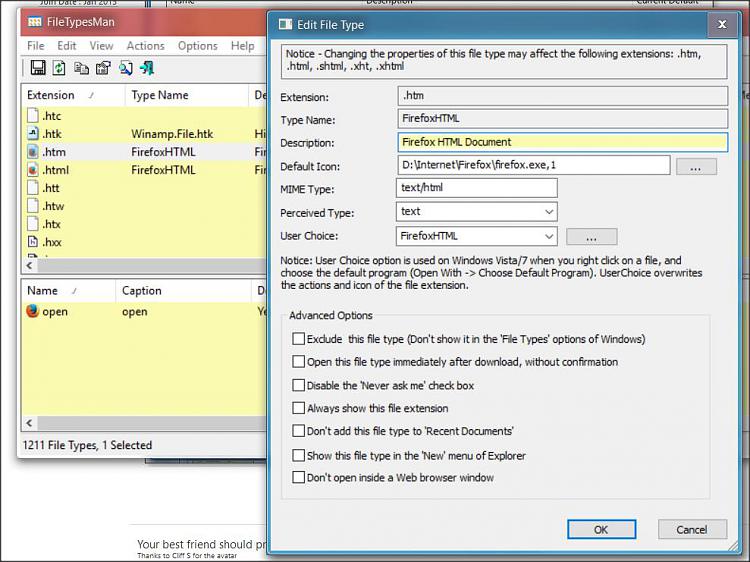Click the Refresh toolbar icon in FileTypesMan
This screenshot has height=562, width=750.
59,68
